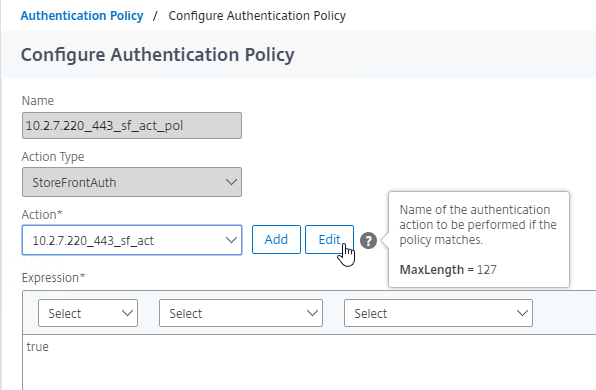Click the MaxLength = 127 tooltip text

(x=448, y=270)
